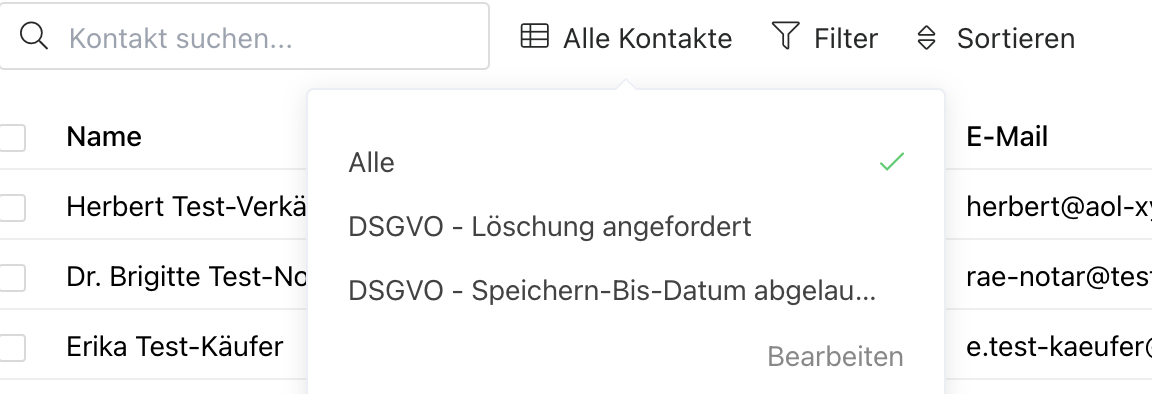Click the magnifying glass search icon

[x=34, y=36]
